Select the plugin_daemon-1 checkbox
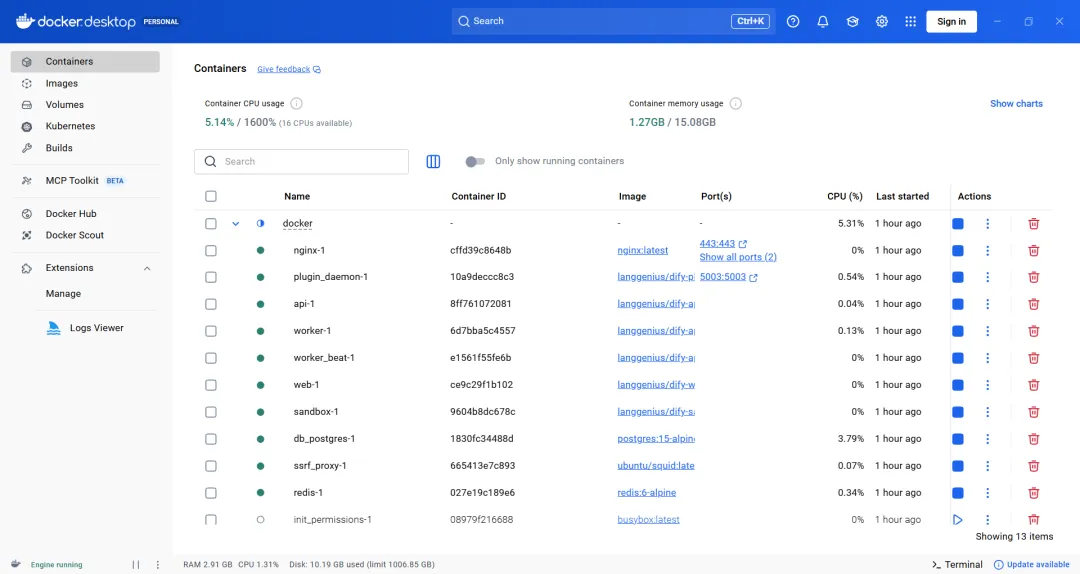 211,277
